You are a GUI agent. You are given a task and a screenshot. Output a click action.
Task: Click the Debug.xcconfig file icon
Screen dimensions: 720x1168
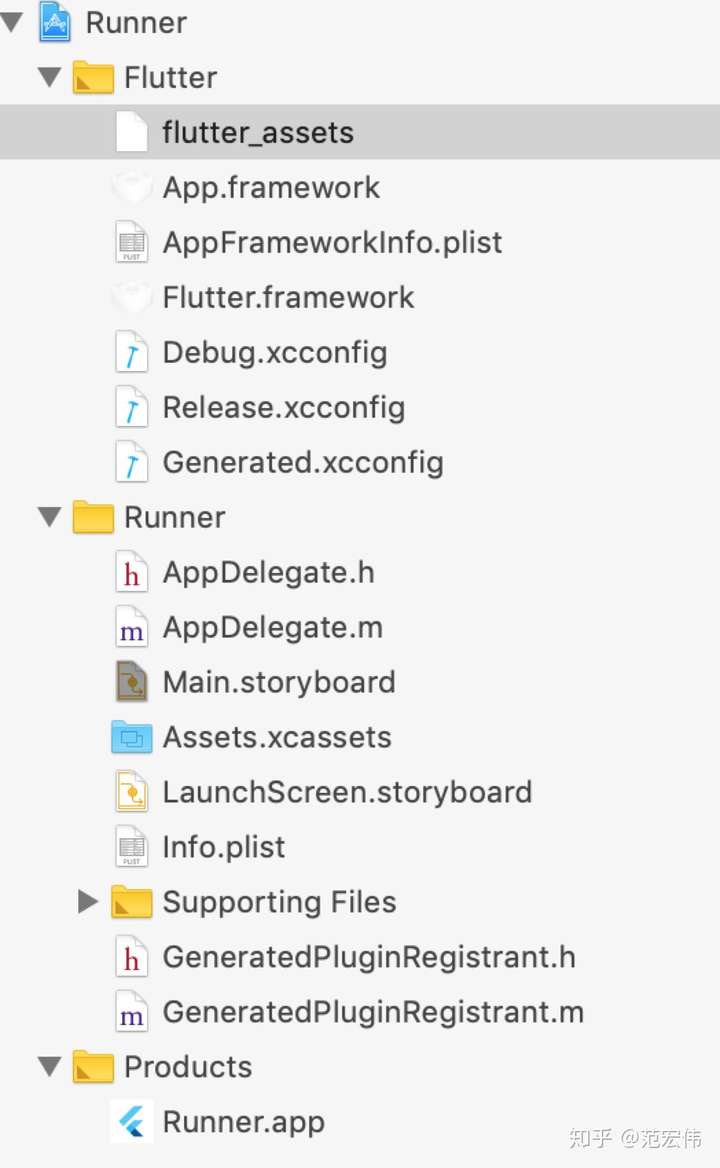[132, 352]
